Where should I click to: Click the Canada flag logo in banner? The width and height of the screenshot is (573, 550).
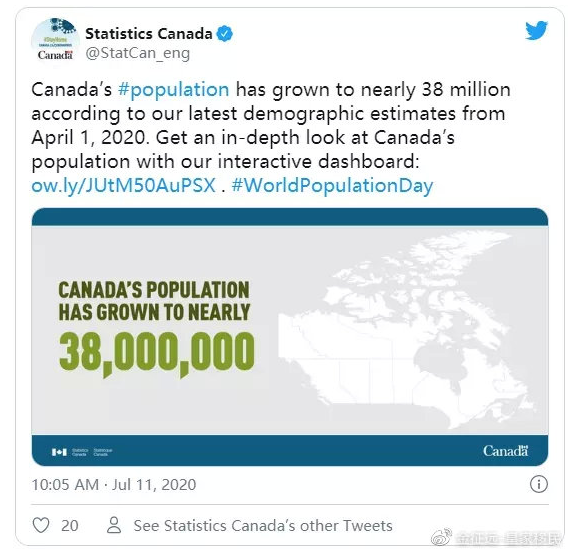coord(59,452)
